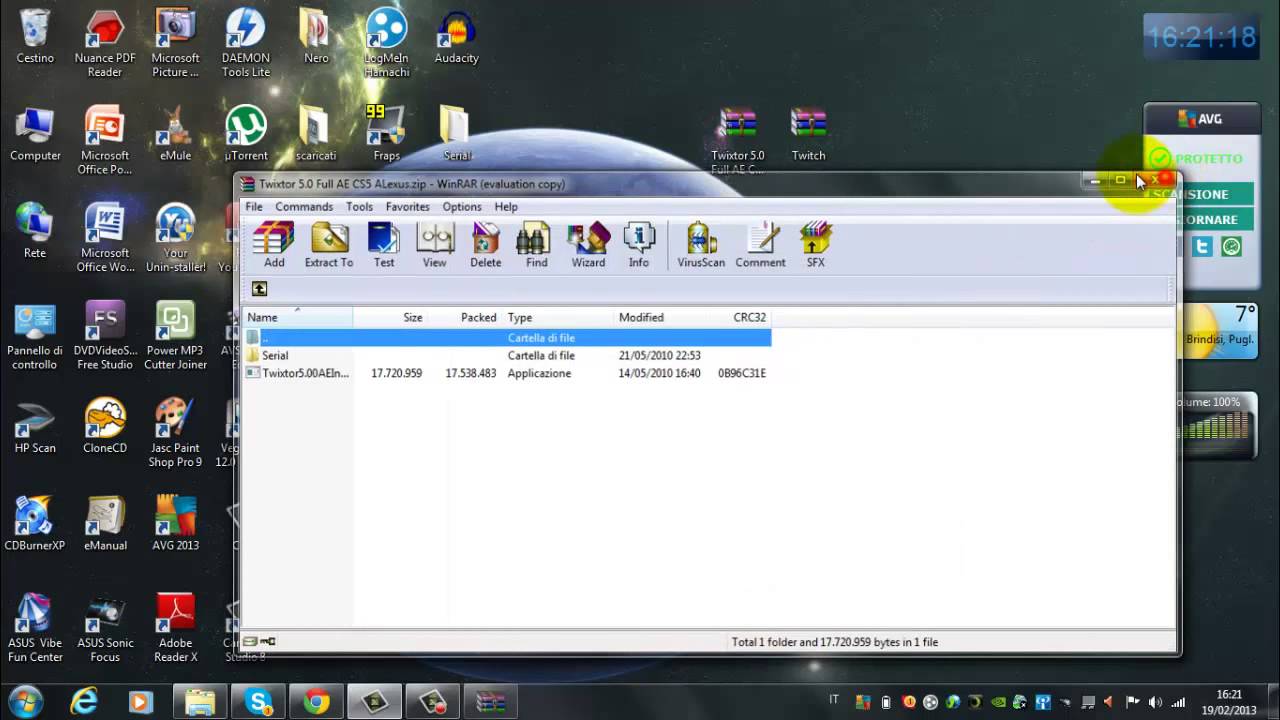The image size is (1280, 720).
Task: Open Skype from the taskbar
Action: (x=259, y=702)
